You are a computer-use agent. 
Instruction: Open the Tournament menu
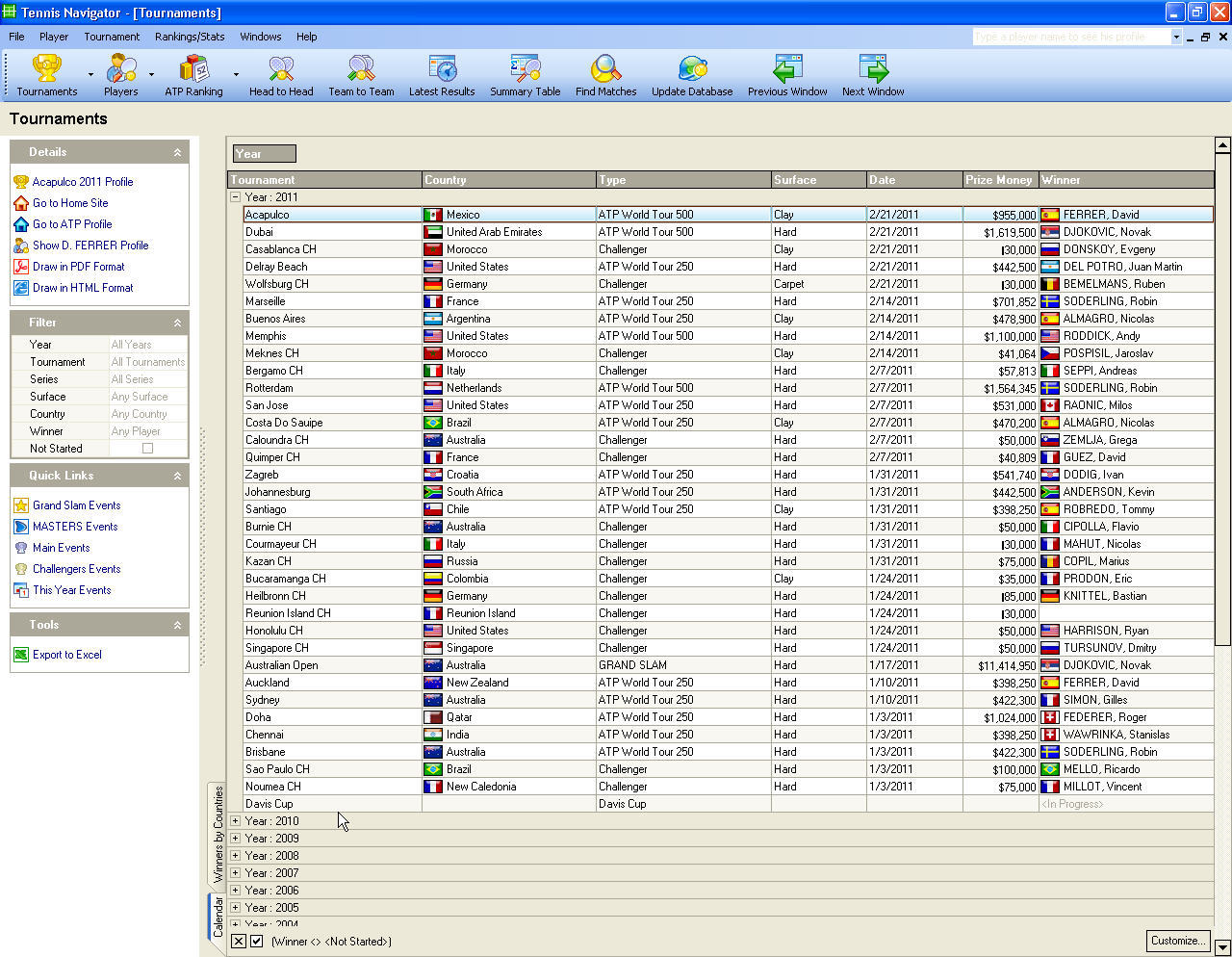click(112, 37)
